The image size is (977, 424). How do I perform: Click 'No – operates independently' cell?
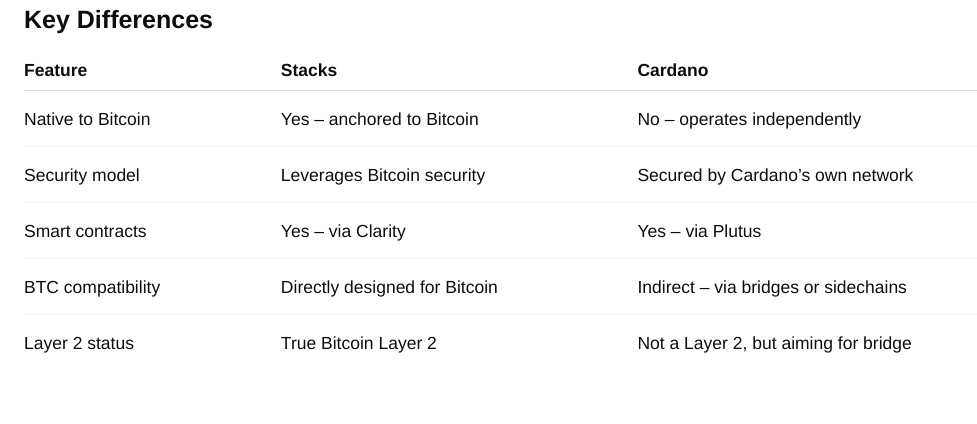tap(748, 119)
